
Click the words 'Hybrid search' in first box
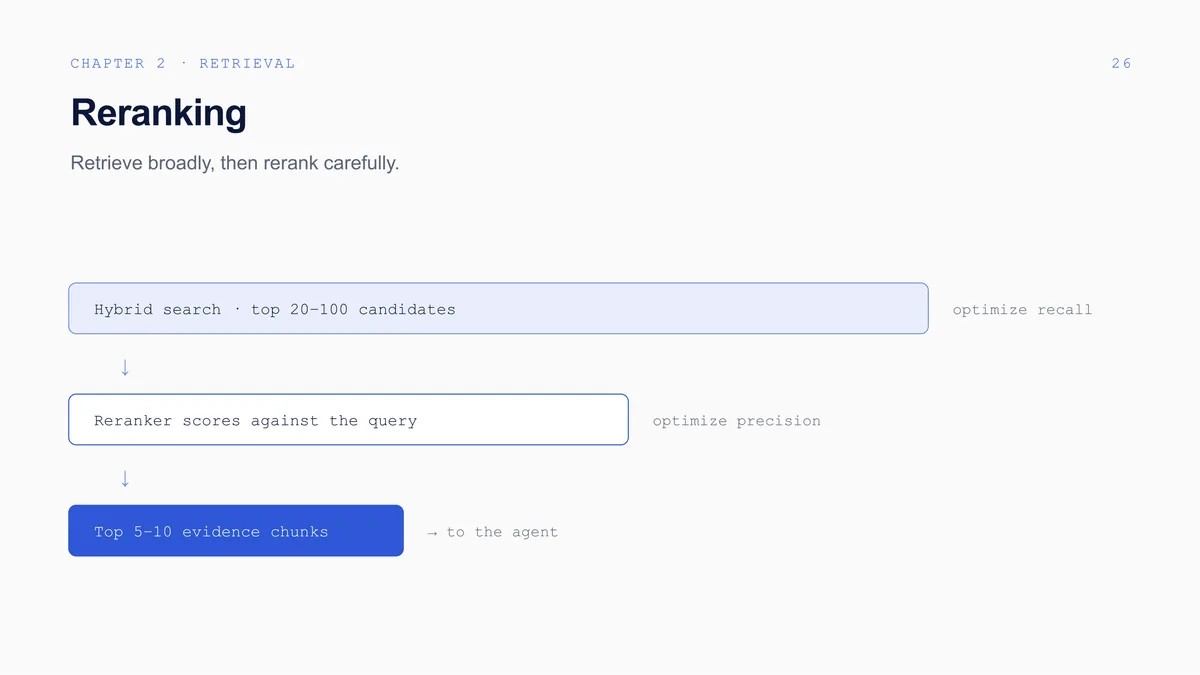157,310
